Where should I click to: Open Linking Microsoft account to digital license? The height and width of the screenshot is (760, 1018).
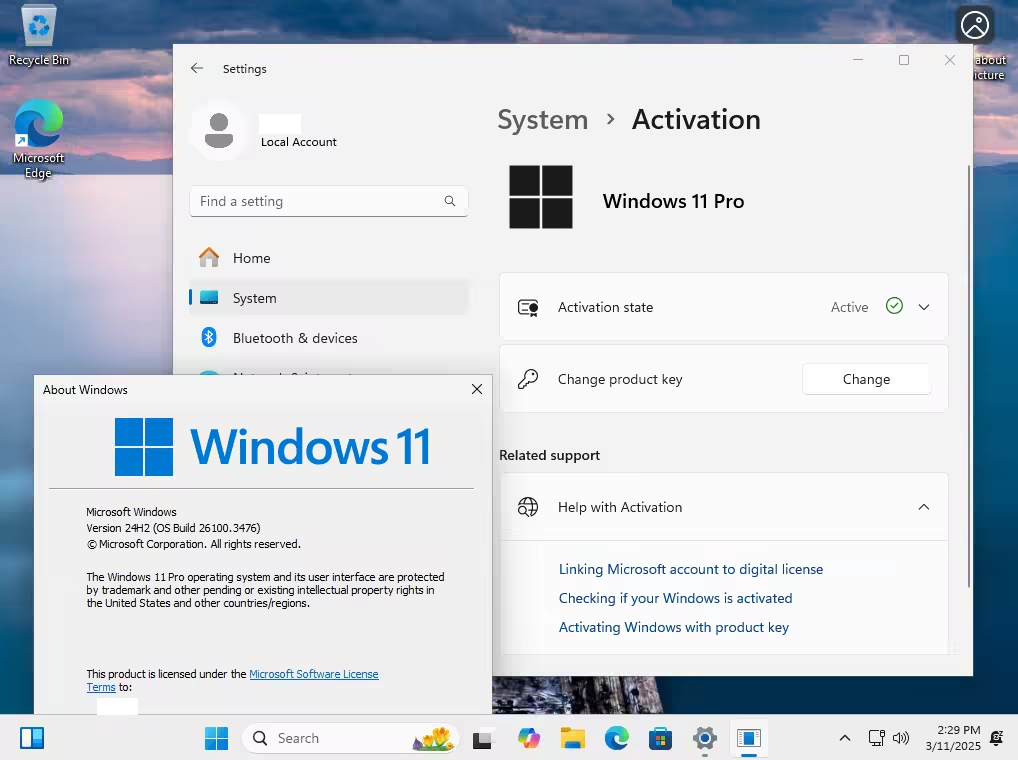(x=691, y=569)
